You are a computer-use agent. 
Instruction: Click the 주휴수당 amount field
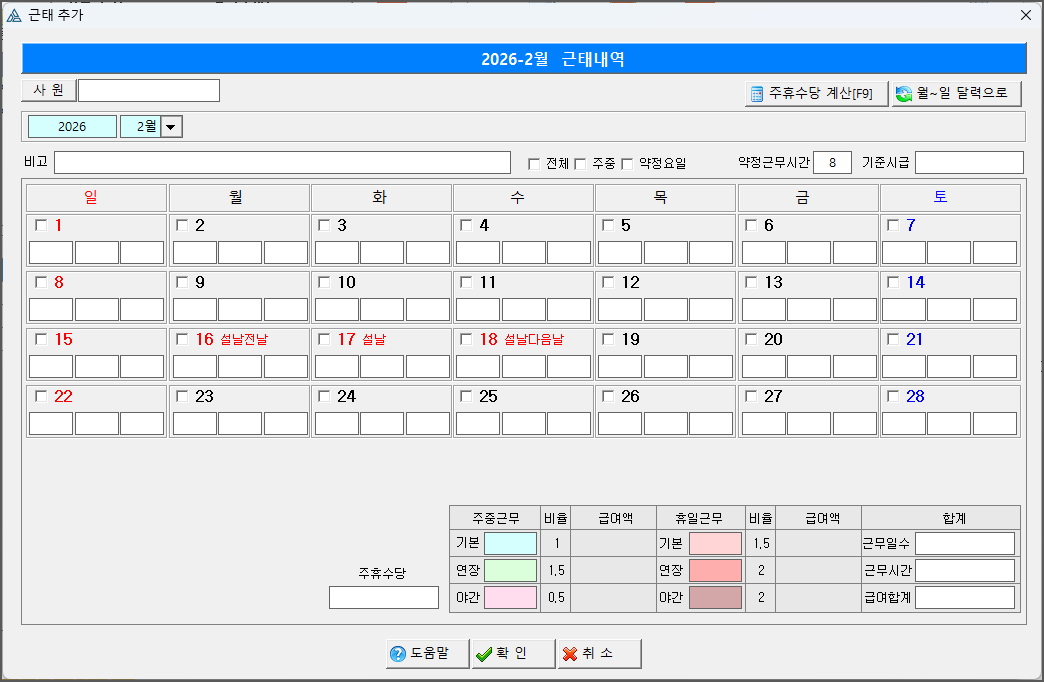click(384, 597)
